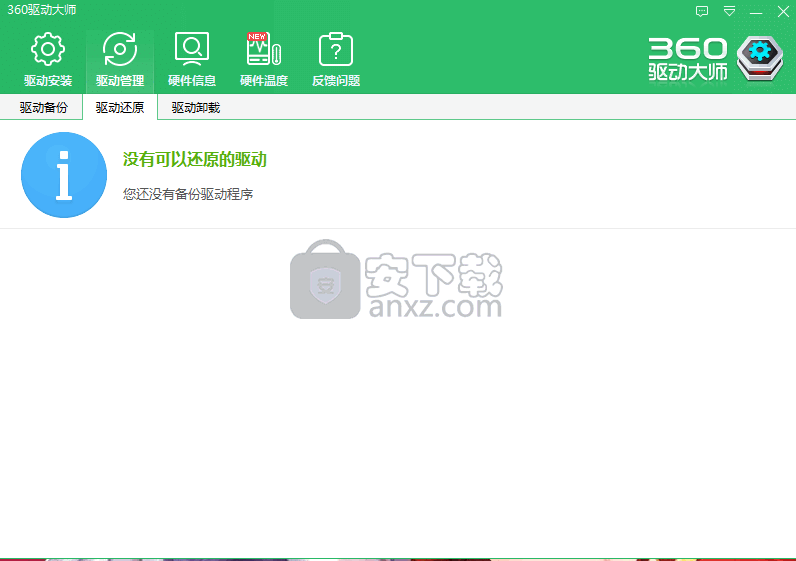Close the 360驱动大师 window

pos(783,11)
